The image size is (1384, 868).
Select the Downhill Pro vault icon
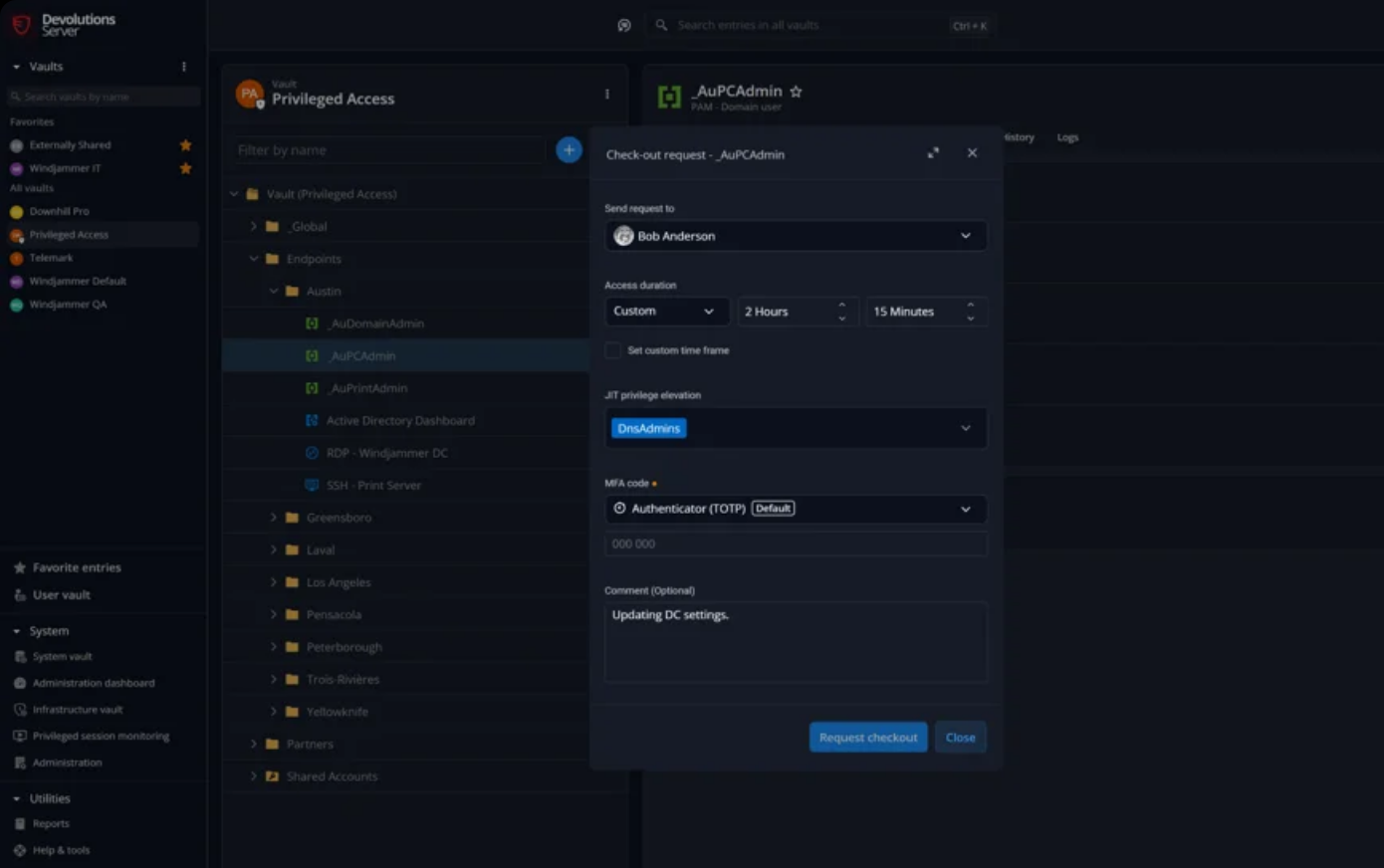click(16, 212)
